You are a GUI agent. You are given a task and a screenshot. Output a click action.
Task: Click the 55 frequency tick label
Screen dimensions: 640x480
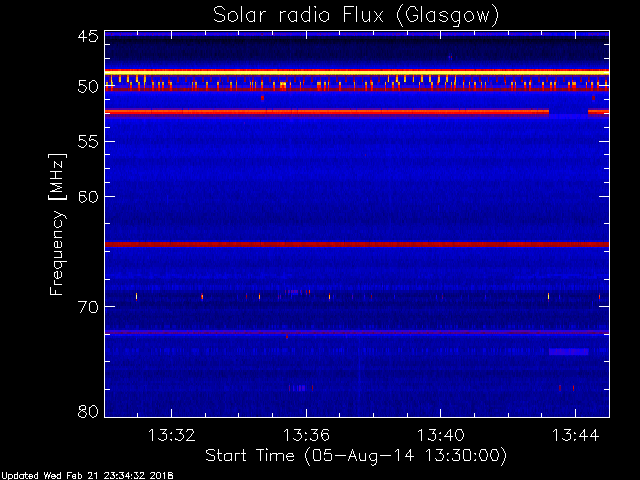(x=88, y=142)
